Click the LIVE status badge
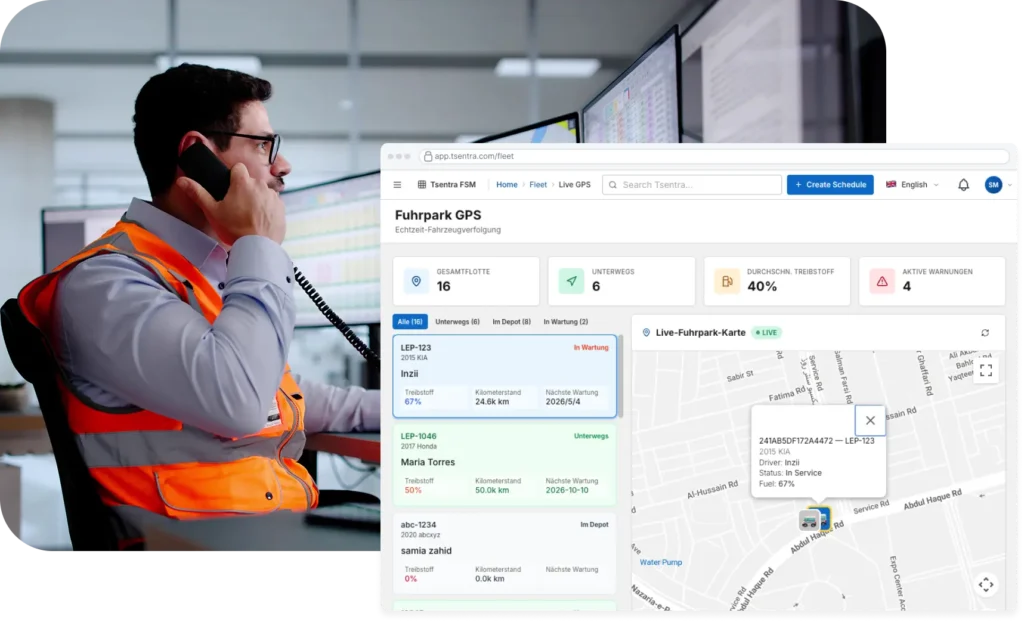This screenshot has height=622, width=1024. pos(767,333)
